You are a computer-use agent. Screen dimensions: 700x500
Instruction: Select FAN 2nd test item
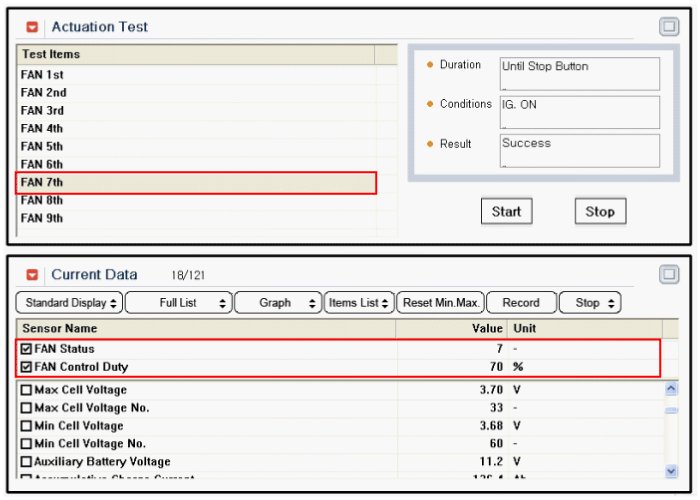[196, 93]
